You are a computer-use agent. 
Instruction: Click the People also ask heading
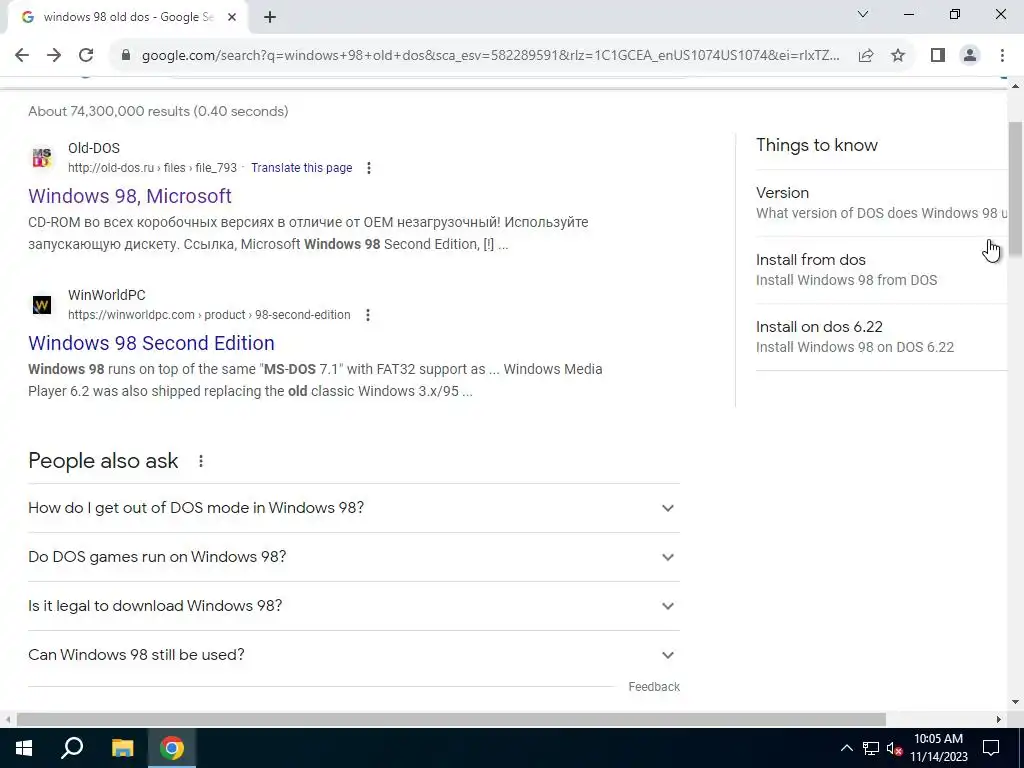point(103,461)
